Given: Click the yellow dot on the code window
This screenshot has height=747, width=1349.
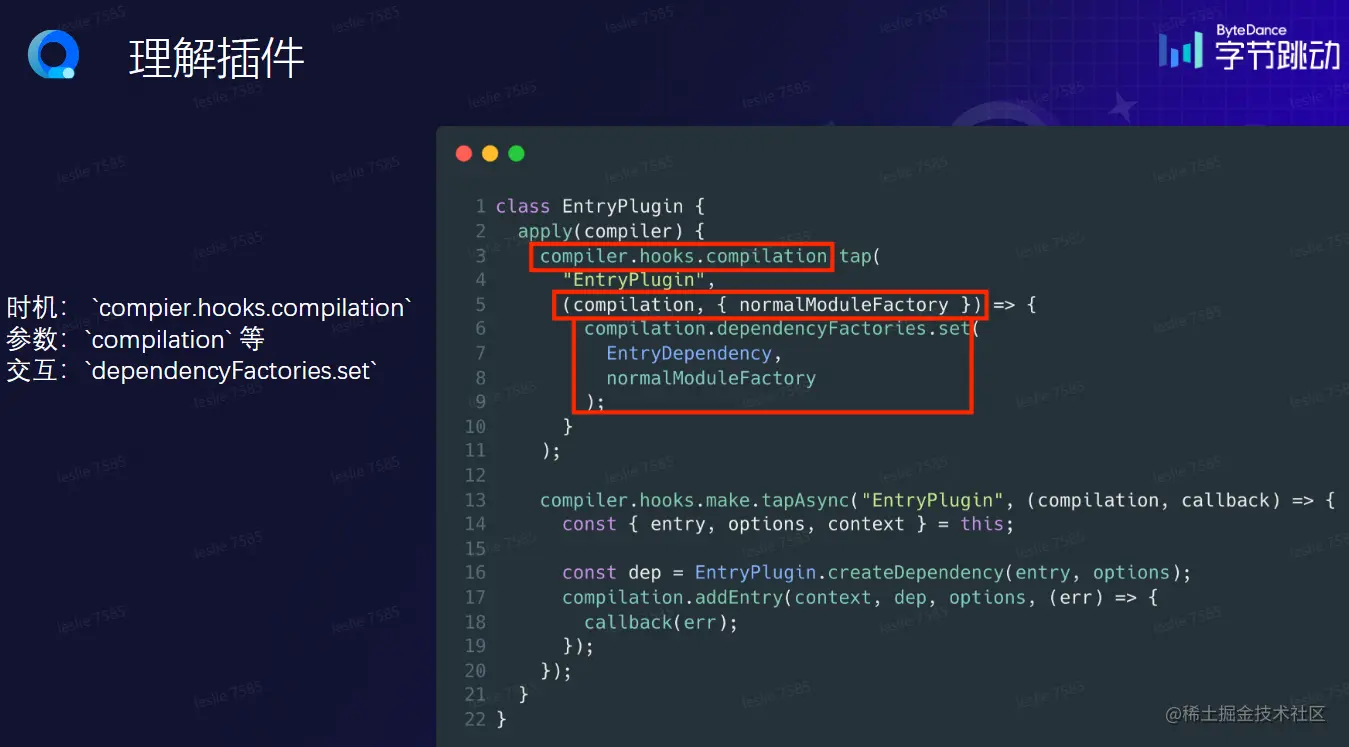Looking at the screenshot, I should [x=490, y=153].
